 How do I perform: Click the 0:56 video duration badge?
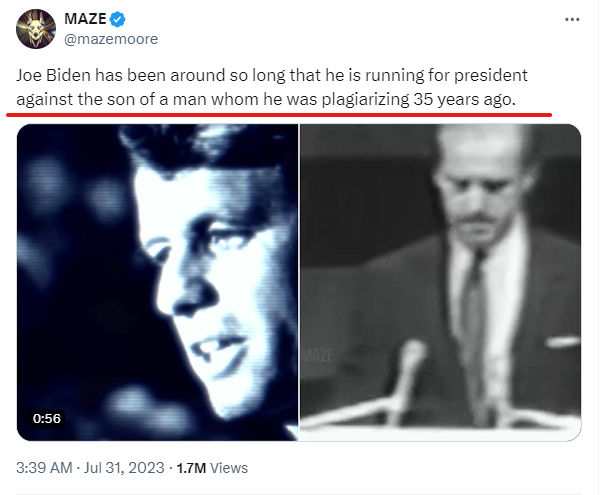click(x=48, y=419)
